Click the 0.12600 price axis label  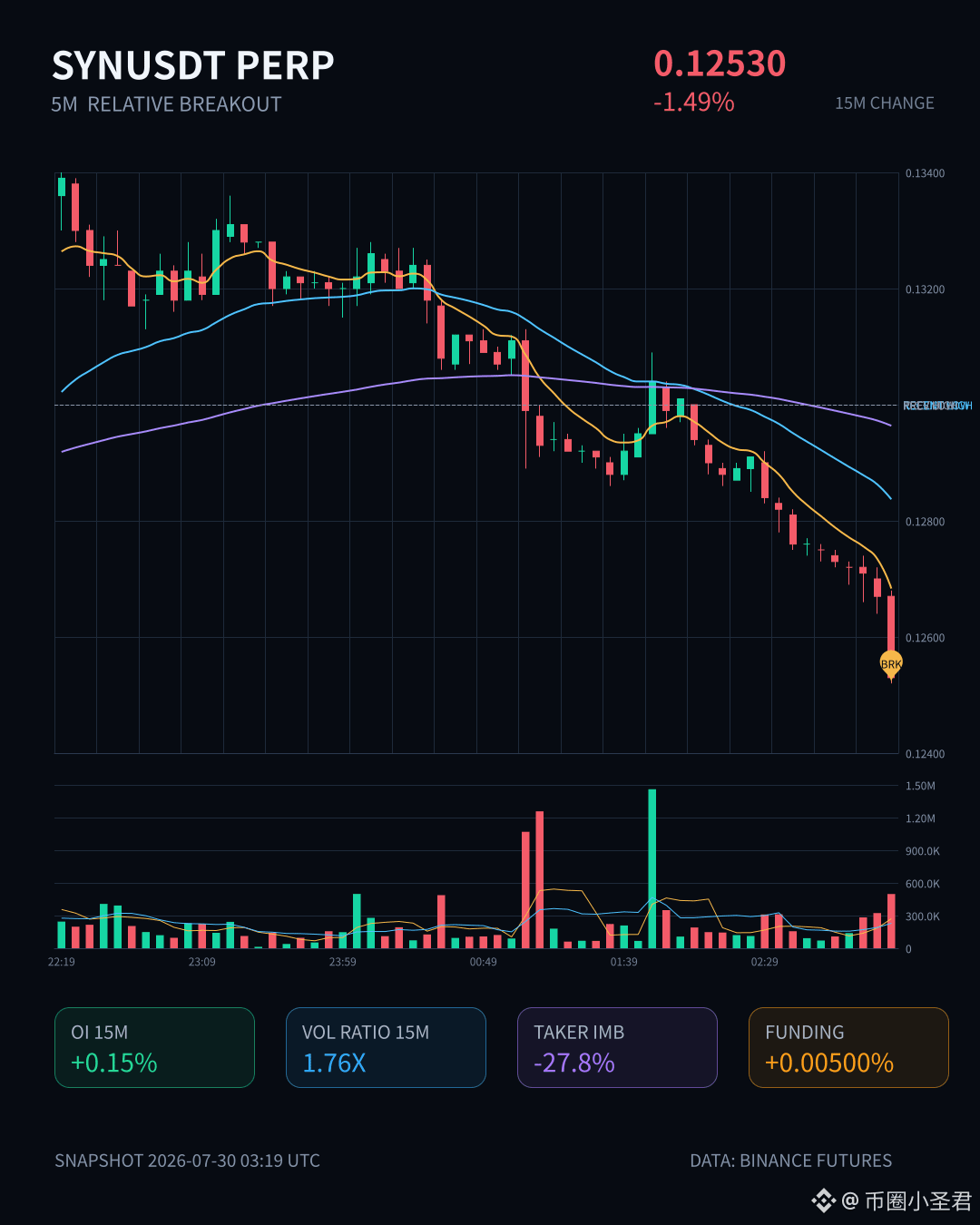(925, 638)
